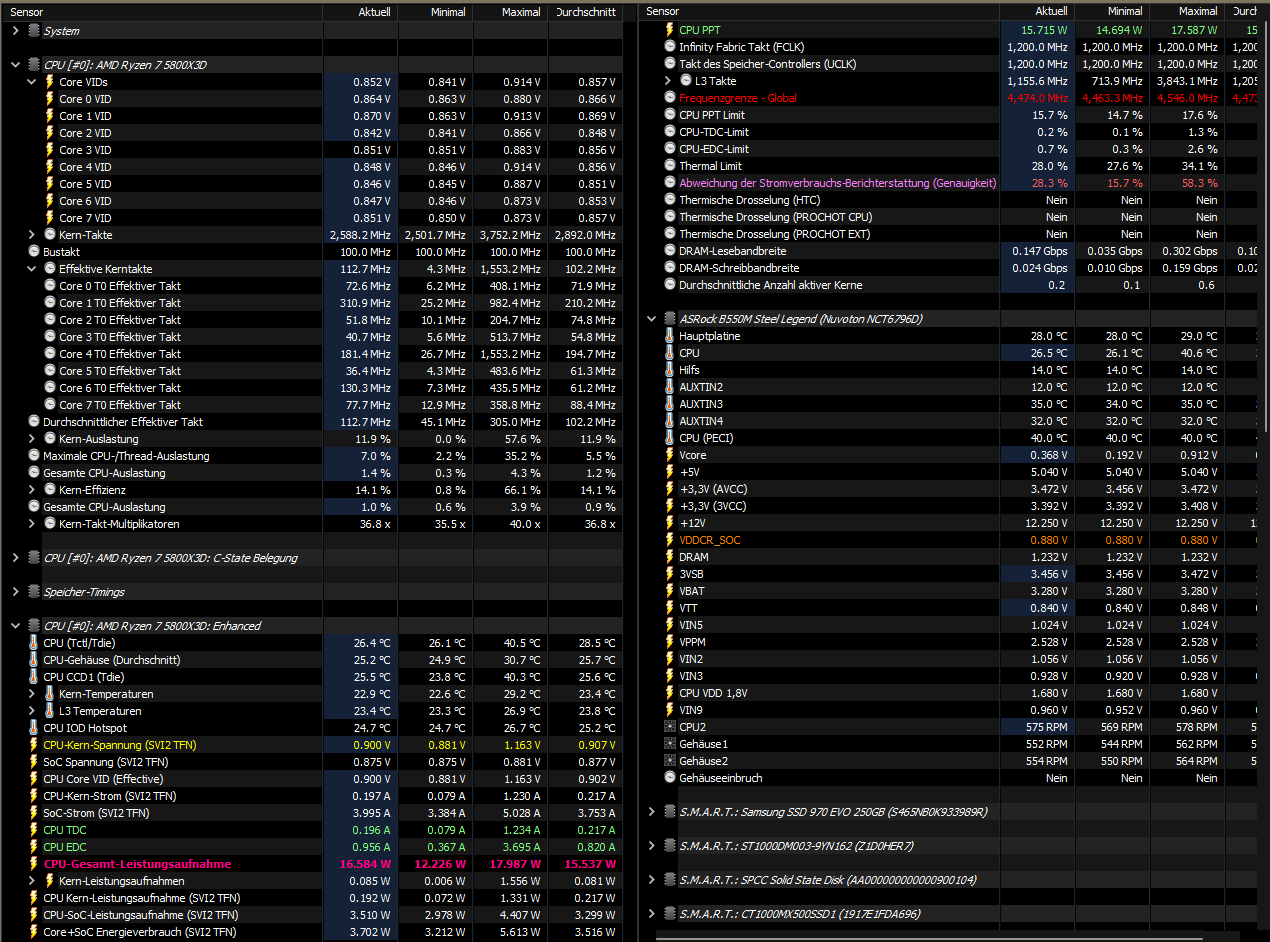Expand the C-State Belegung group

click(16, 558)
